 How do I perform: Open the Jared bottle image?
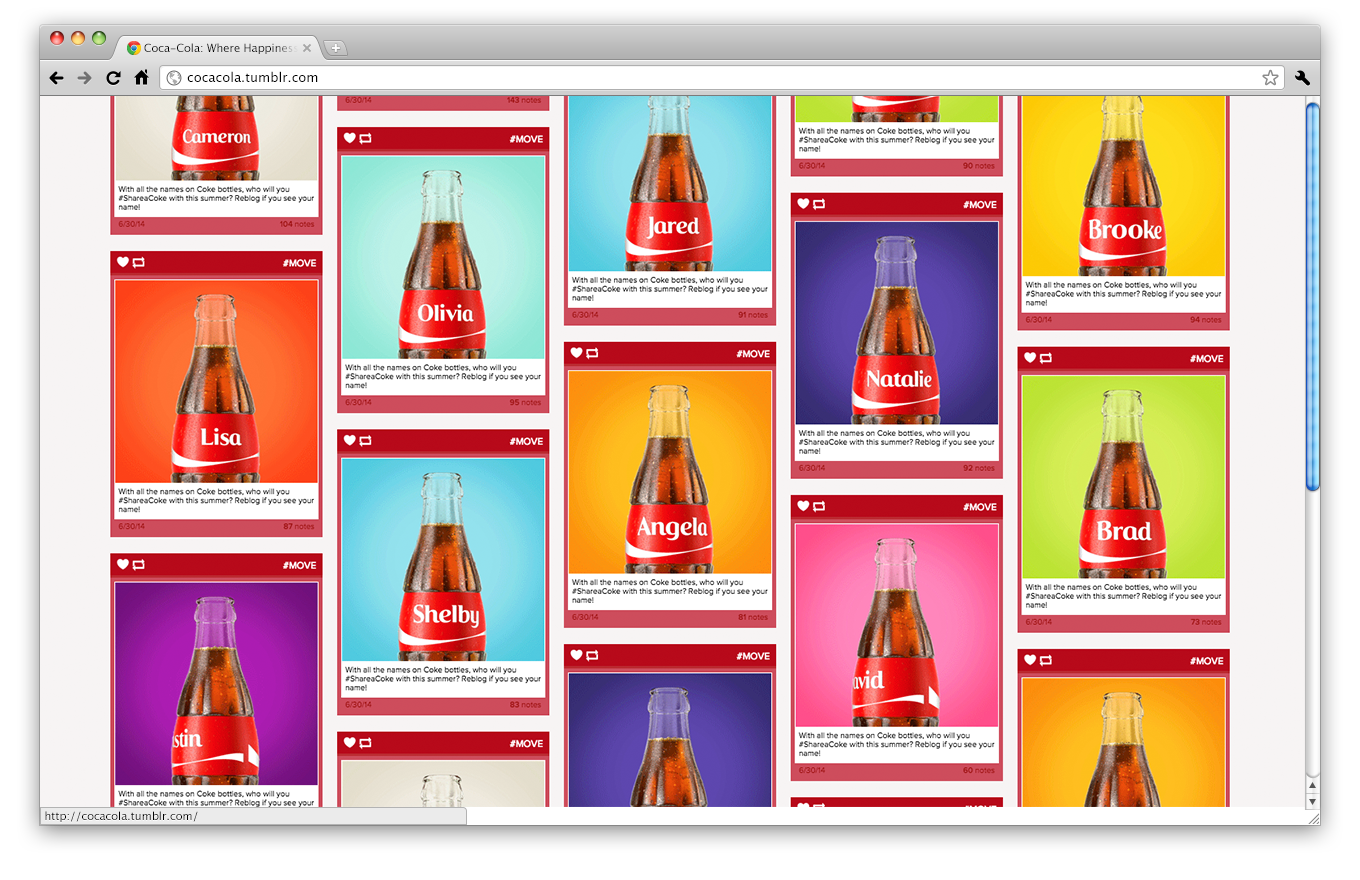670,184
